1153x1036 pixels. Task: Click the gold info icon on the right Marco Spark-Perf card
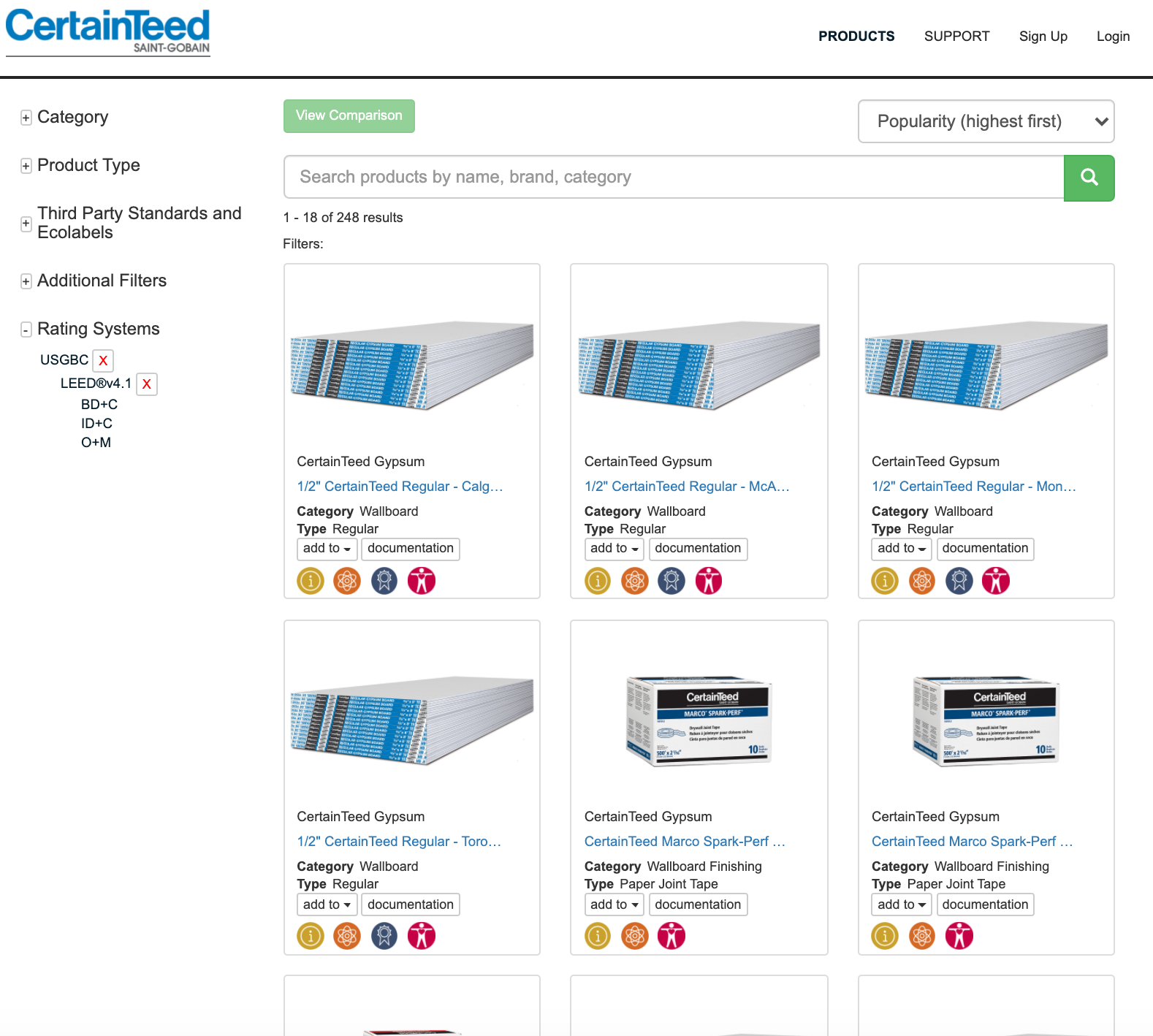[x=885, y=936]
